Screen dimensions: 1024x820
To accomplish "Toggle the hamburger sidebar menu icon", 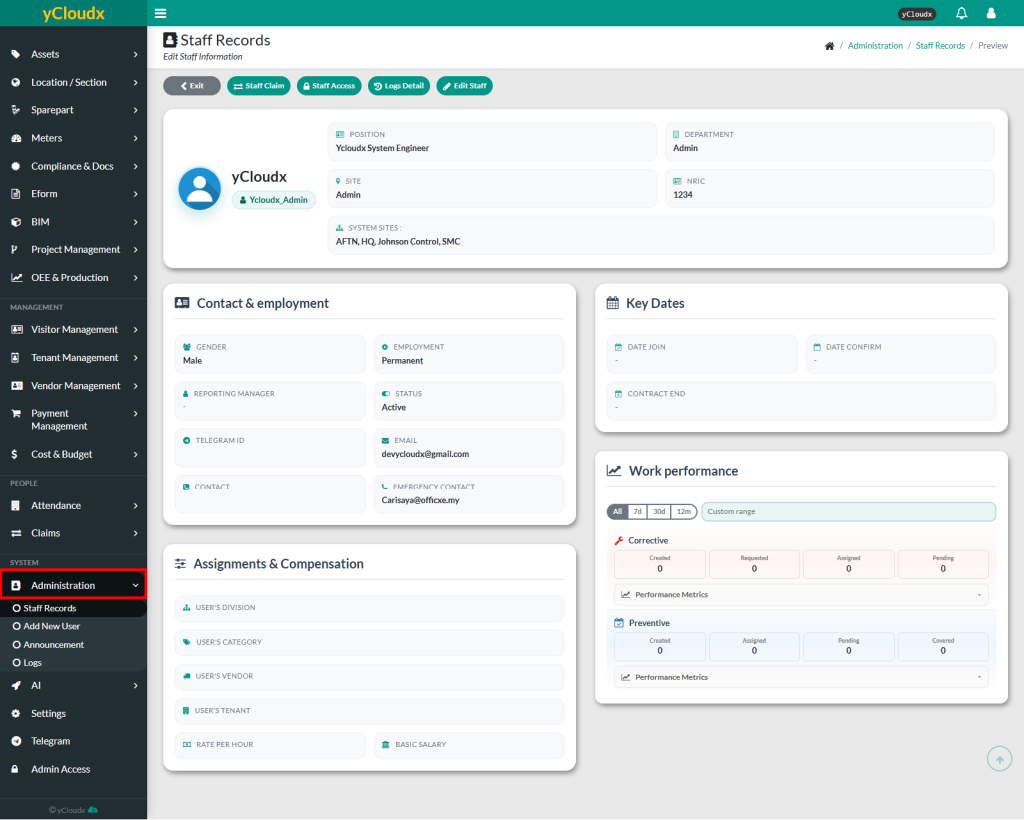I will pos(160,13).
